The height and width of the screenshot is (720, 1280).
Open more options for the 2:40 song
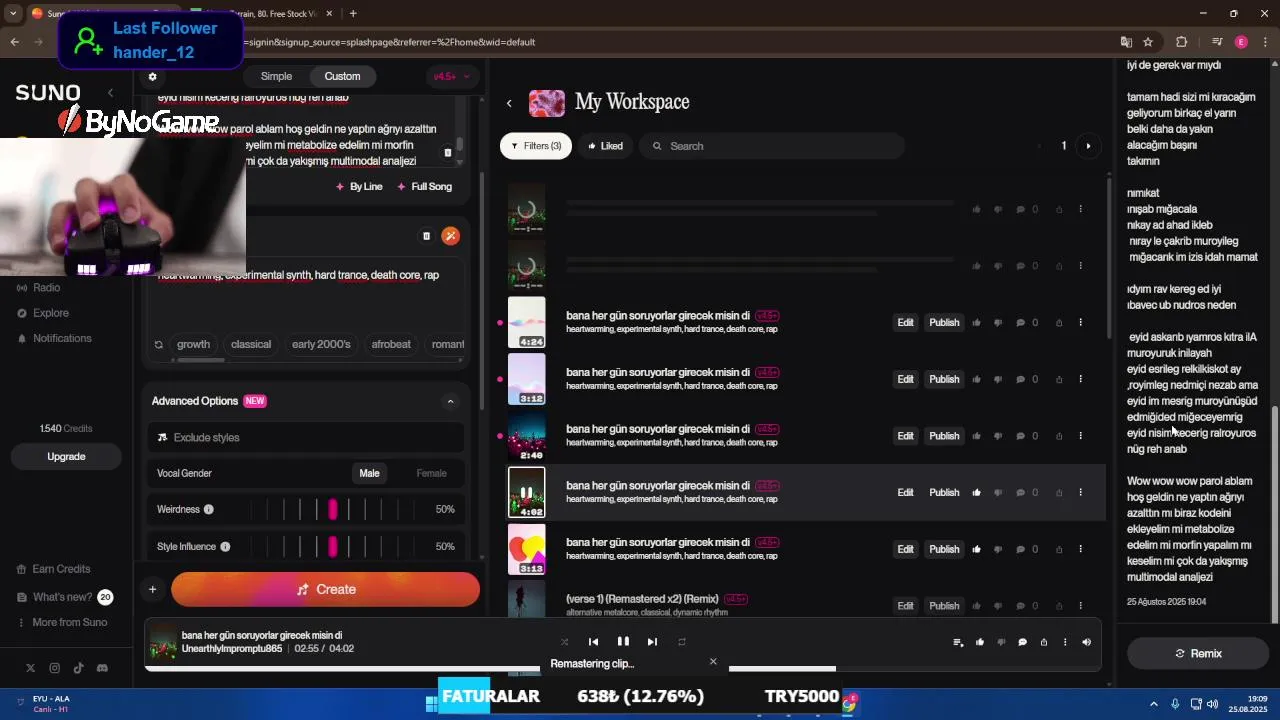[1080, 436]
